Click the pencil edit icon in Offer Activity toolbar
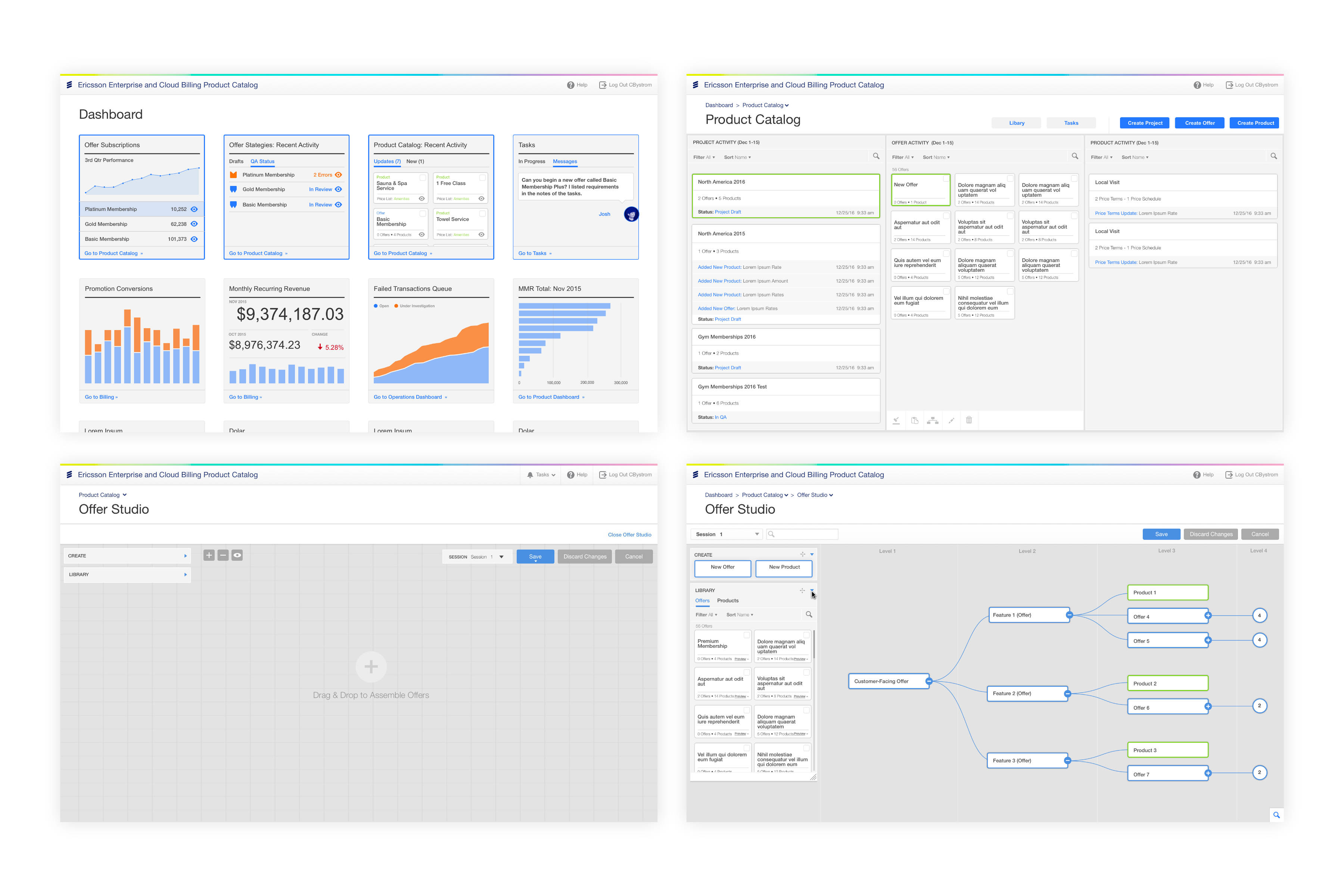Screen dimensions: 1344x896 pos(951,420)
